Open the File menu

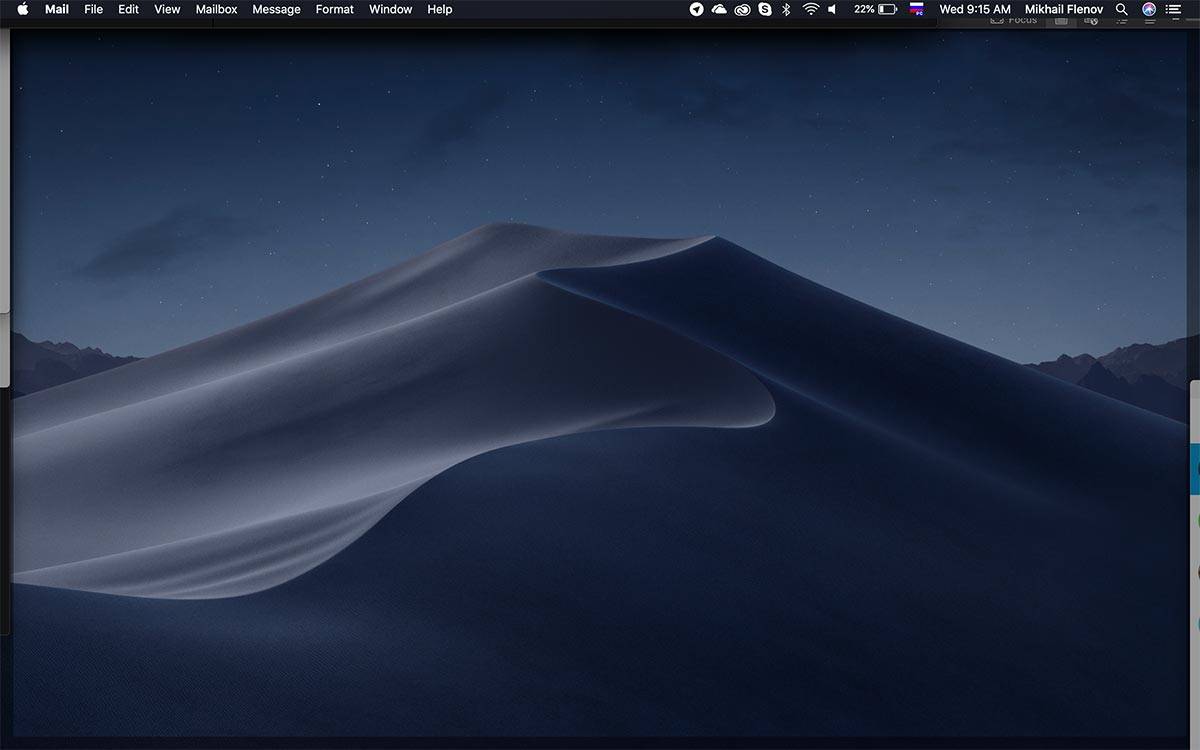click(94, 9)
